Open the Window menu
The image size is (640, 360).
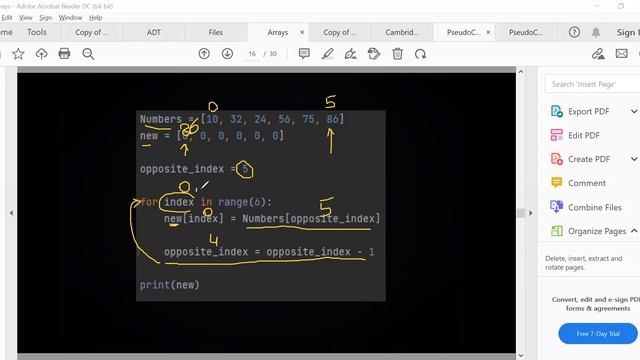70,18
